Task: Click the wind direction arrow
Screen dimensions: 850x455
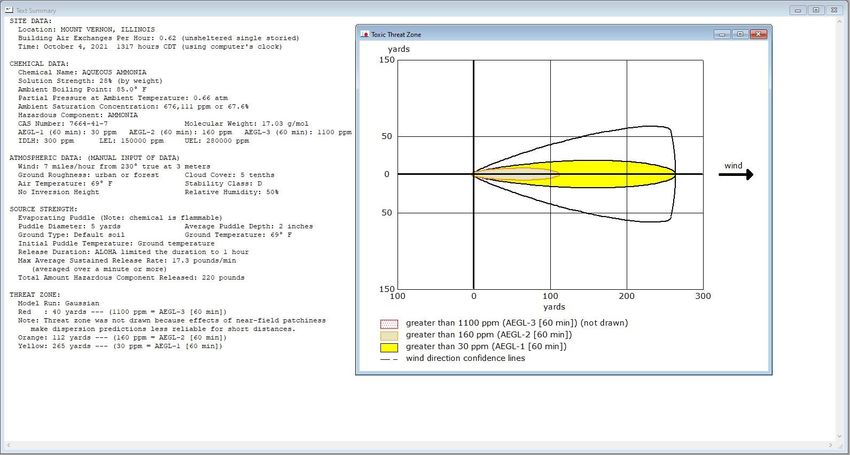Action: (x=736, y=174)
